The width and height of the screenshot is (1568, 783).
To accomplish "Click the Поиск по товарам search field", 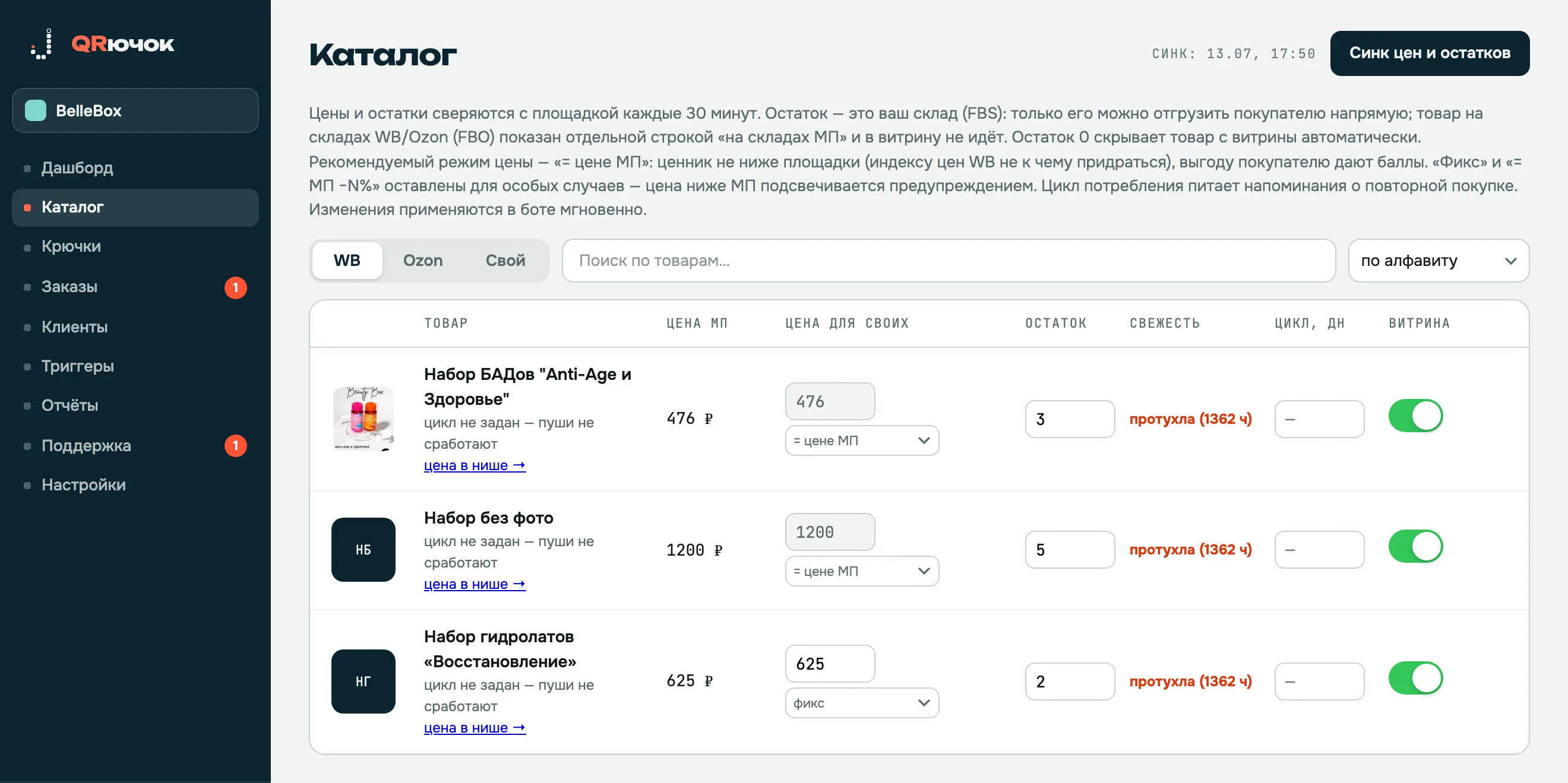I will [949, 261].
